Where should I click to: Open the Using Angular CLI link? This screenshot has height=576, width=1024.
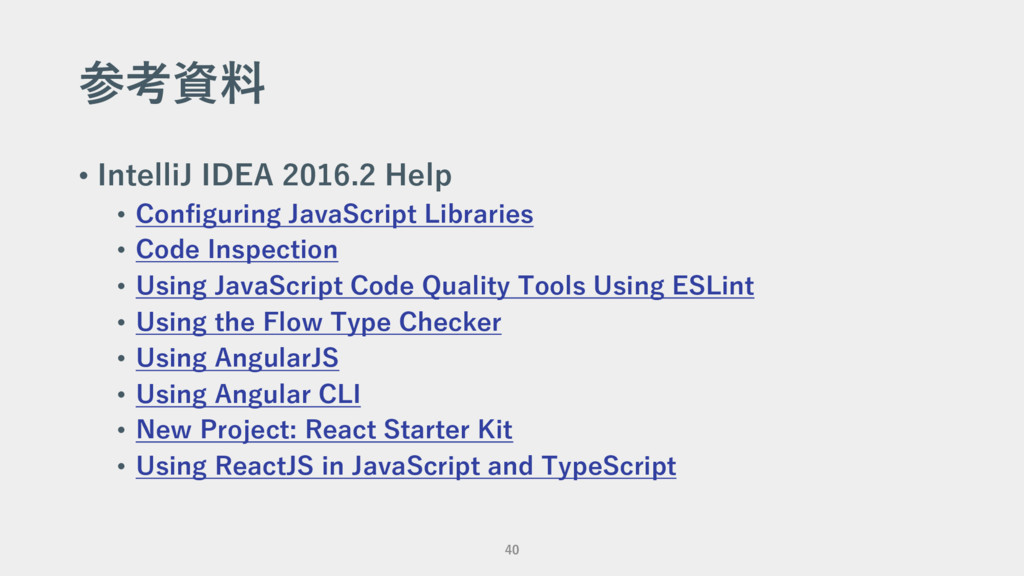248,394
